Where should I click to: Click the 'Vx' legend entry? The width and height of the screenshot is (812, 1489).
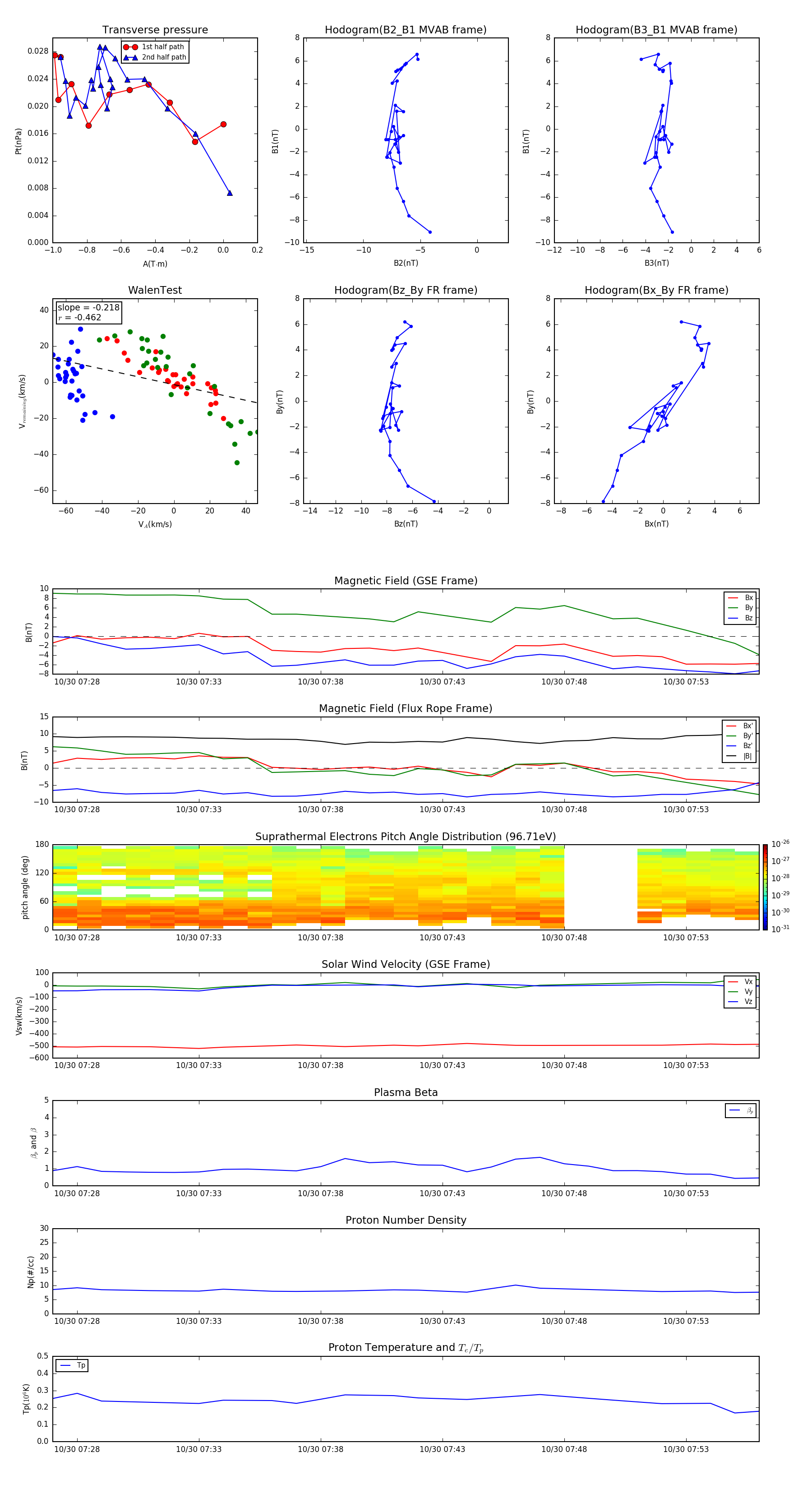coord(740,981)
